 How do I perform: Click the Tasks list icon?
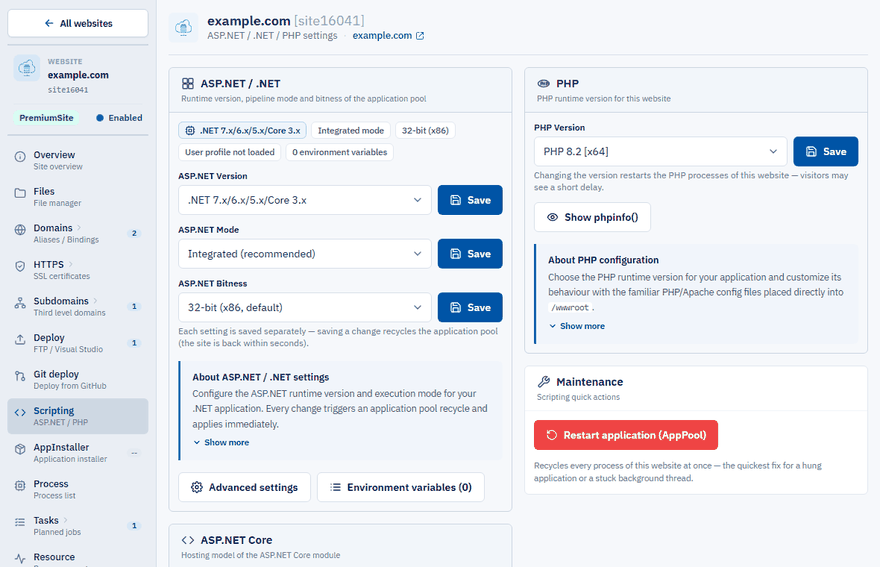tap(20, 522)
